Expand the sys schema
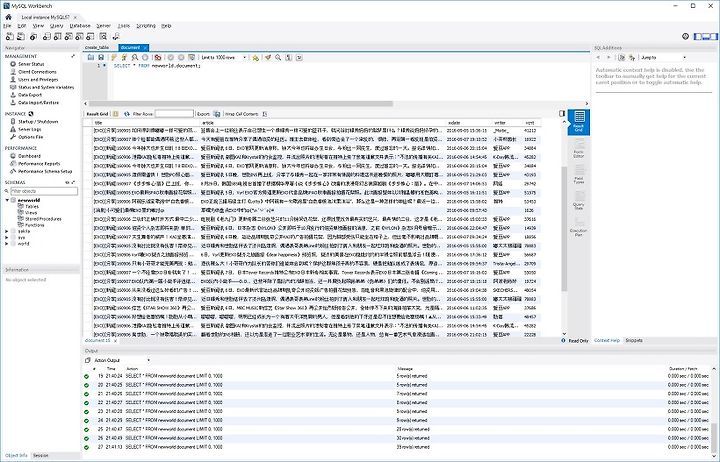The width and height of the screenshot is (720, 462). click(x=7, y=237)
